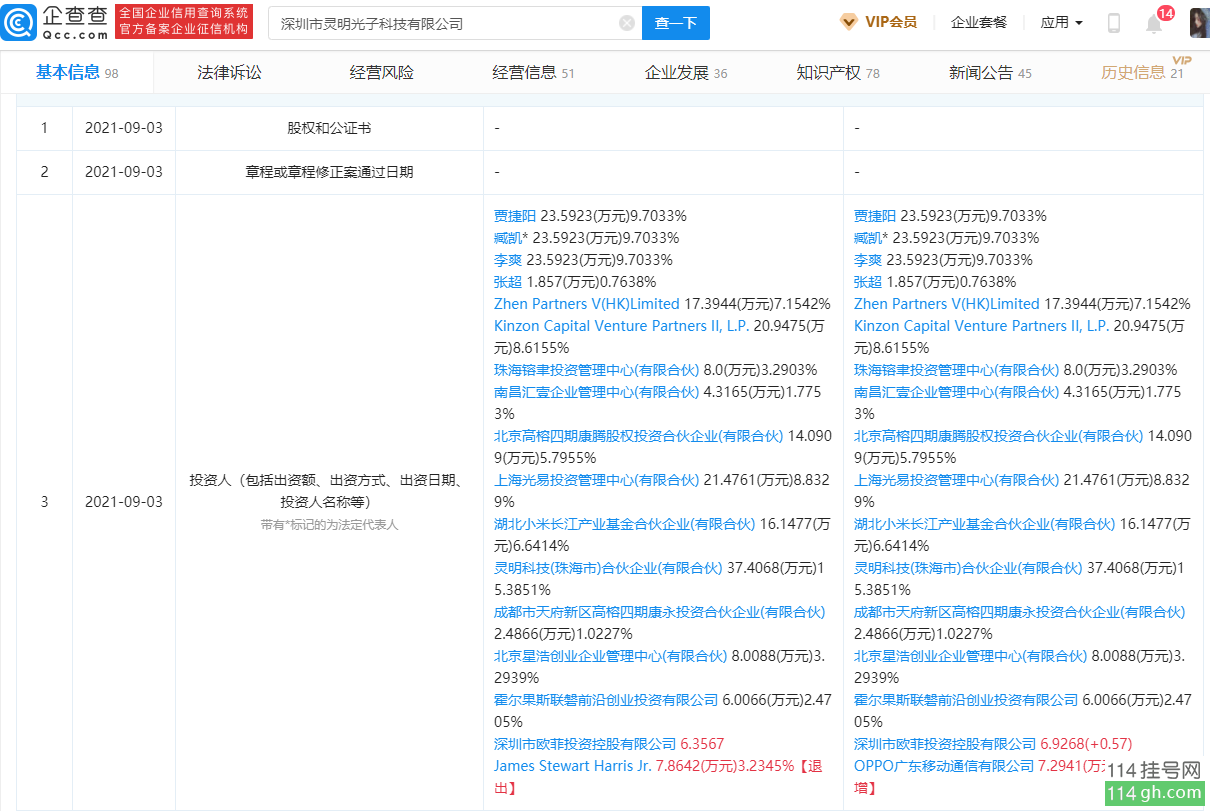Switch to the 基本信息 tab
This screenshot has height=811, width=1210.
(77, 72)
